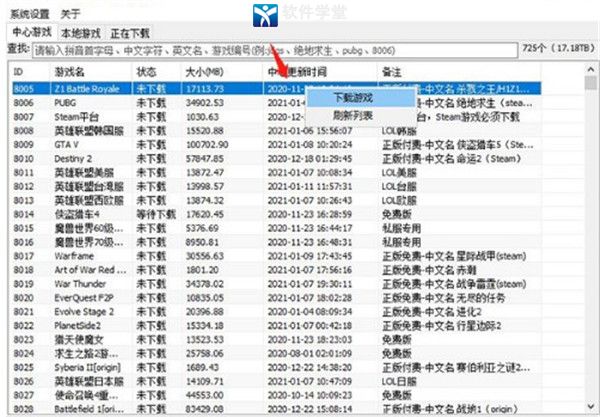Screen dimensions: 600x417
Task: Select the Steam平台 row
Action: click(x=276, y=117)
